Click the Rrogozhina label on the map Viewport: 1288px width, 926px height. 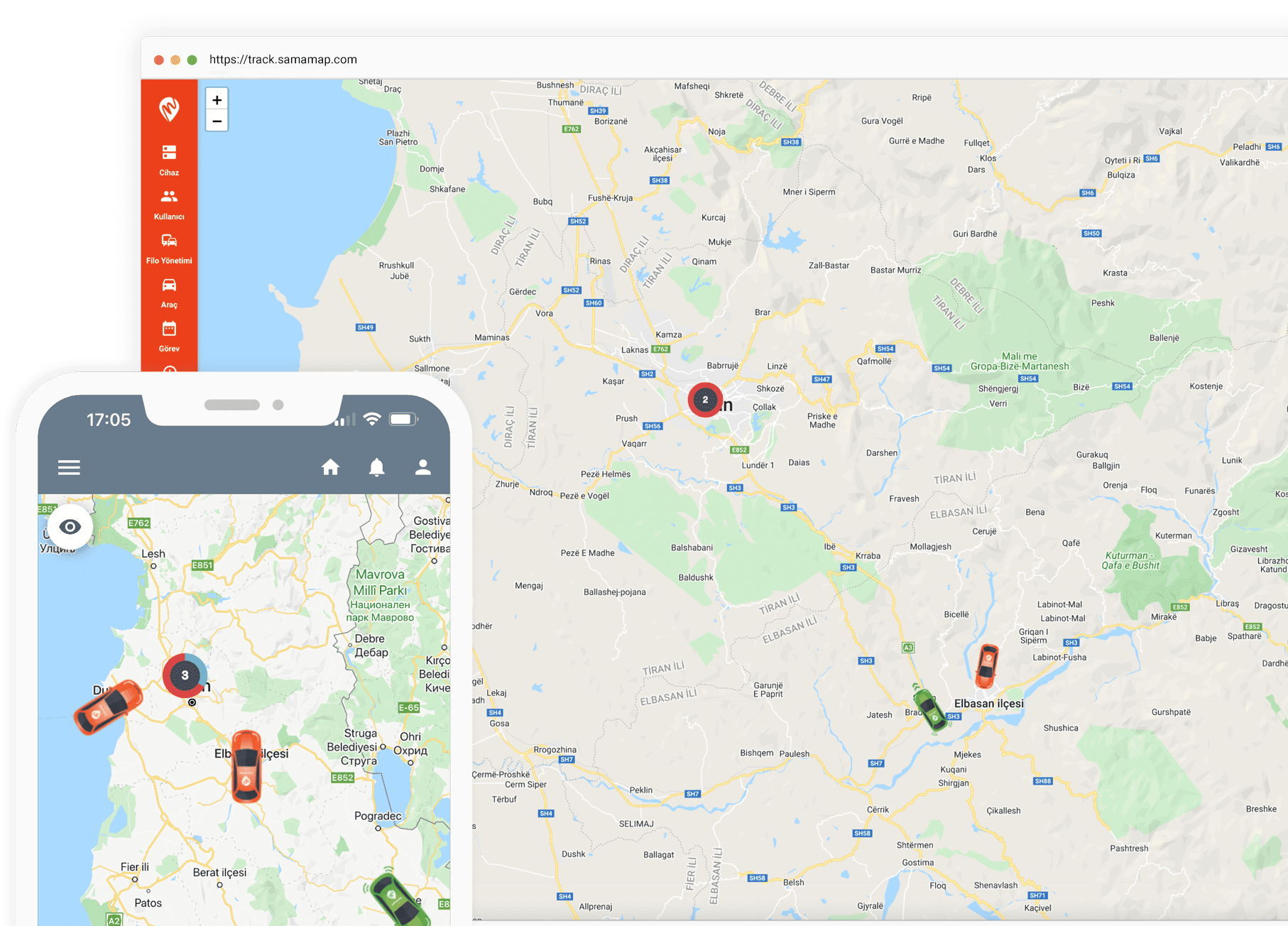coord(555,750)
